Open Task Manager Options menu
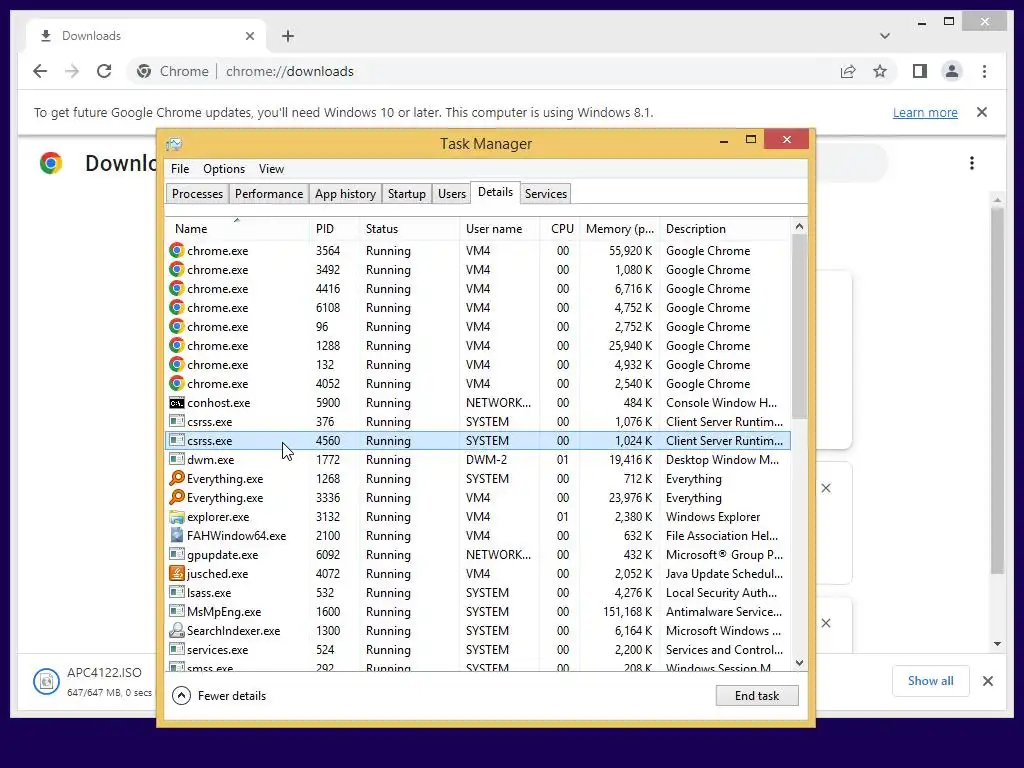This screenshot has height=768, width=1024. 224,169
